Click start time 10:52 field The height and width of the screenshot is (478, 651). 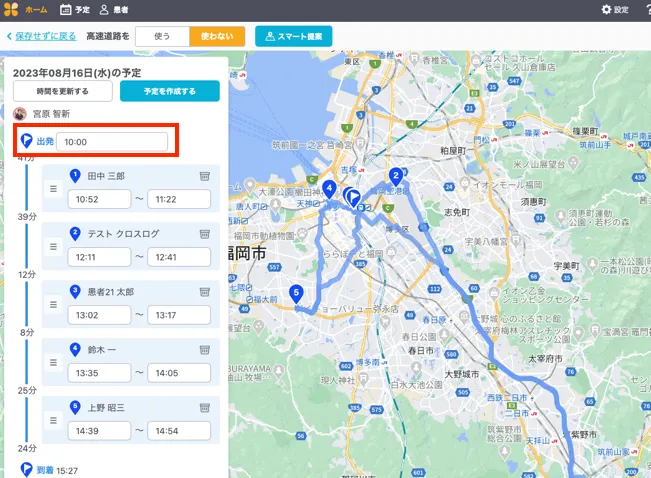(99, 199)
